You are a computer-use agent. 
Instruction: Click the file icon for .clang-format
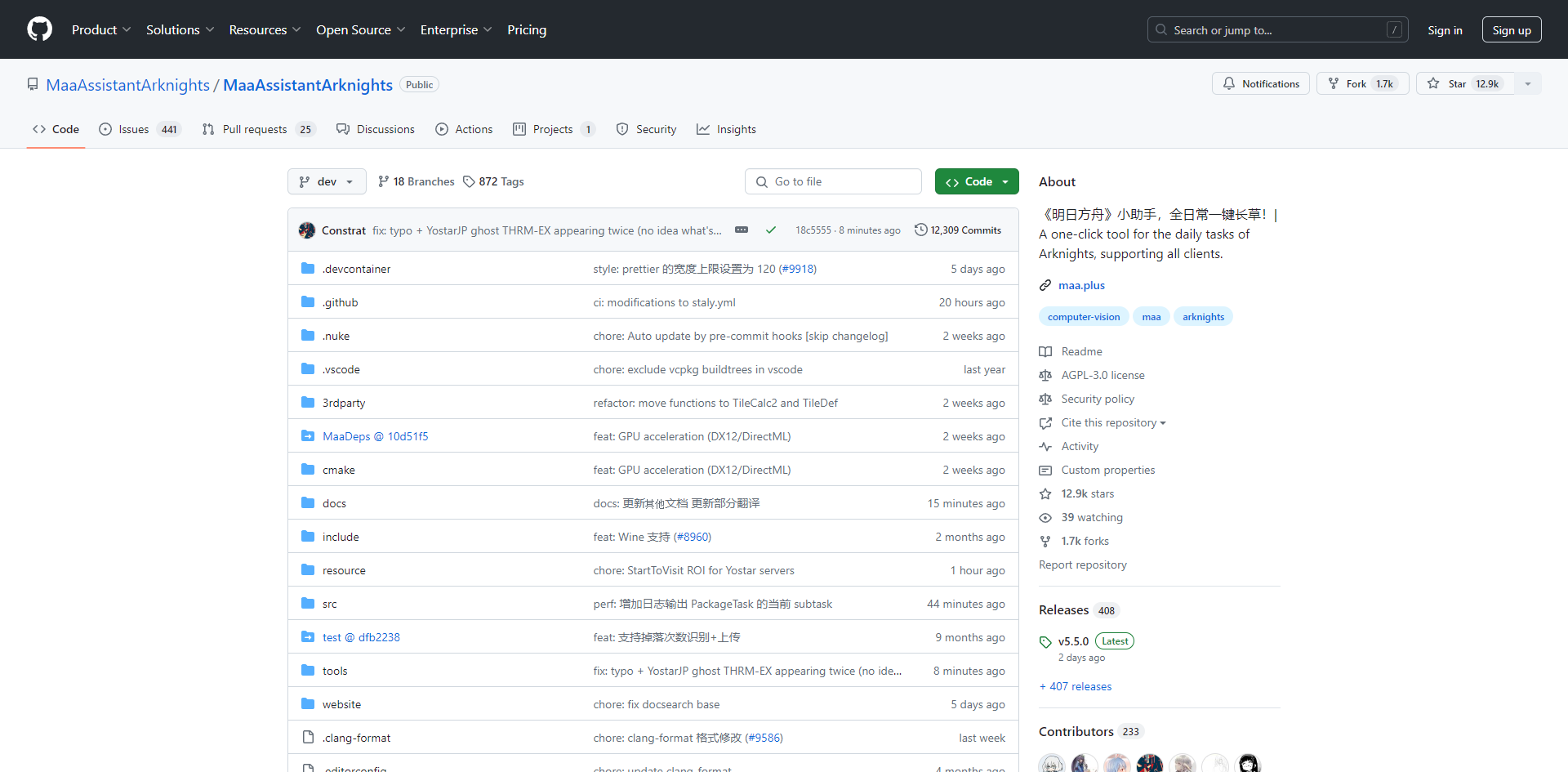click(x=308, y=737)
